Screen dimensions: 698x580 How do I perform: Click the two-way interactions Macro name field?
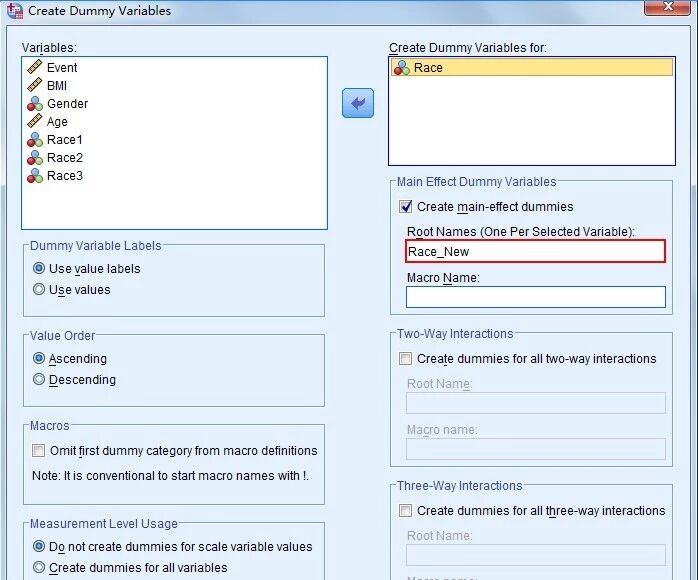pyautogui.click(x=536, y=449)
